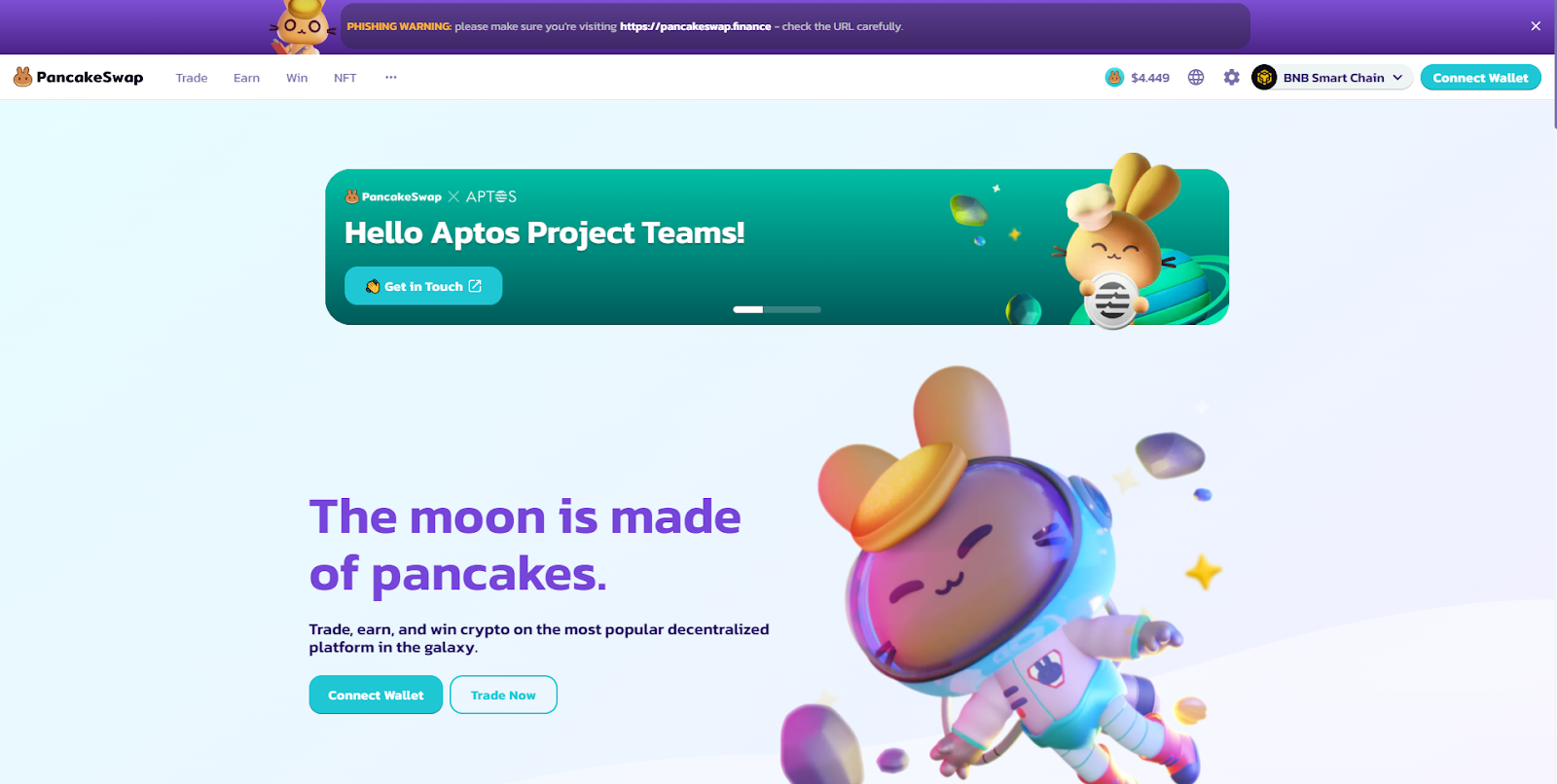Click Connect Wallet in the header

1480,77
